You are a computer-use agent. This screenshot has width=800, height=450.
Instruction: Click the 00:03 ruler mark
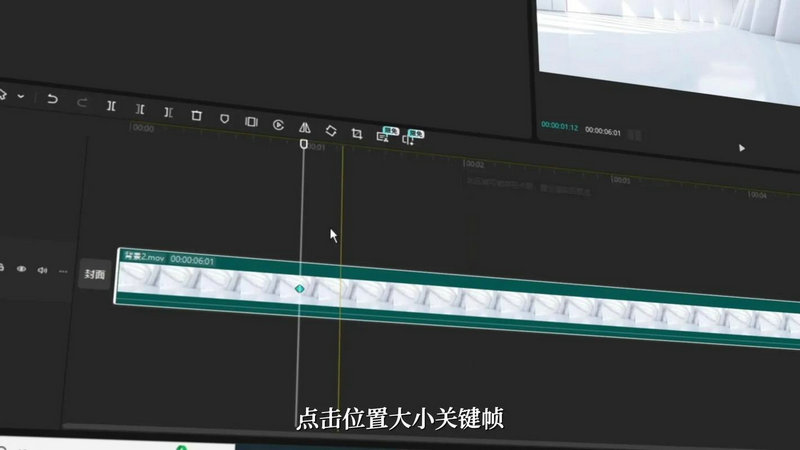pos(620,180)
